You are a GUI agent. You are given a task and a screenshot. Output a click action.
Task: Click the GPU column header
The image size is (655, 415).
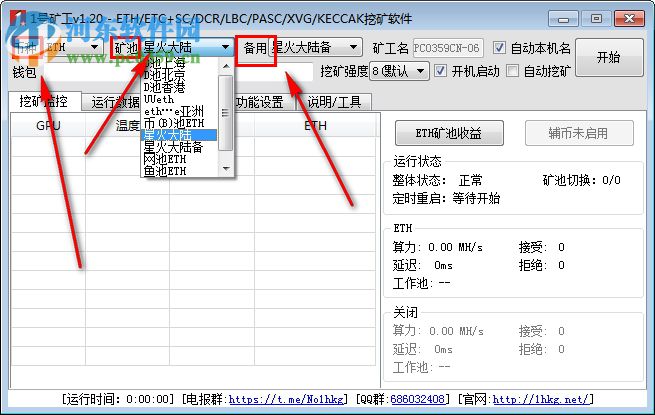[48, 125]
